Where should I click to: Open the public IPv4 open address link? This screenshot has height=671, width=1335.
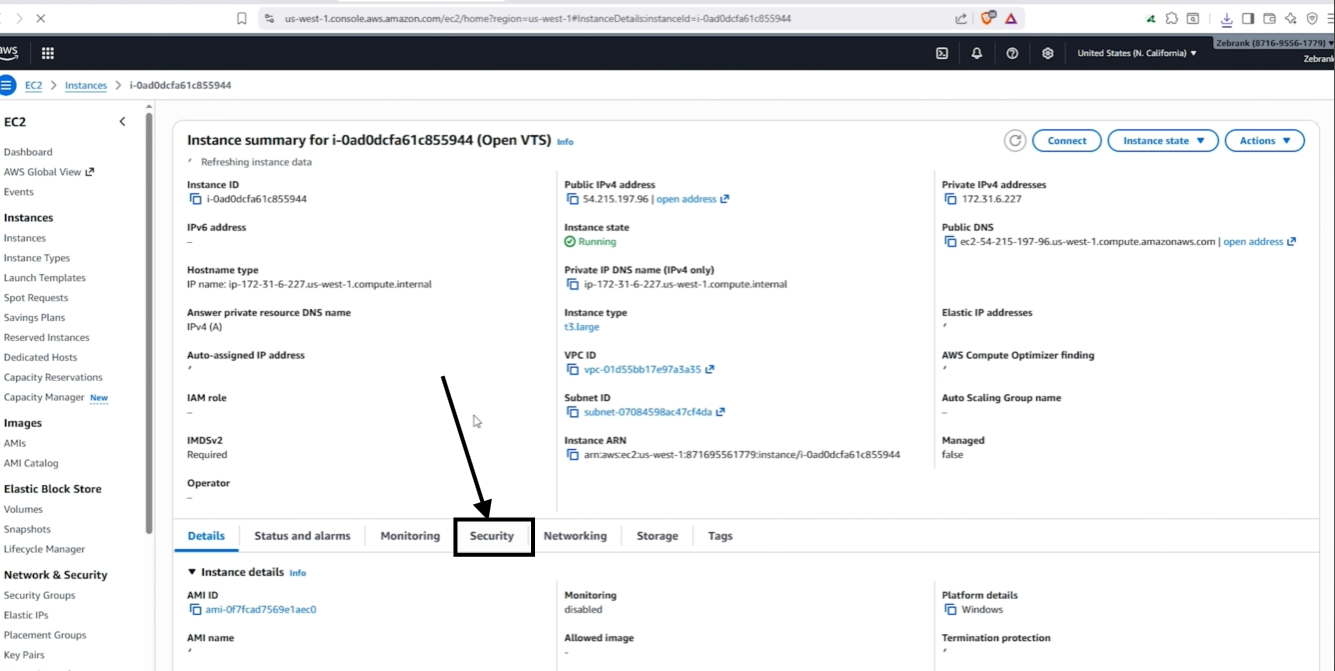[x=692, y=199]
